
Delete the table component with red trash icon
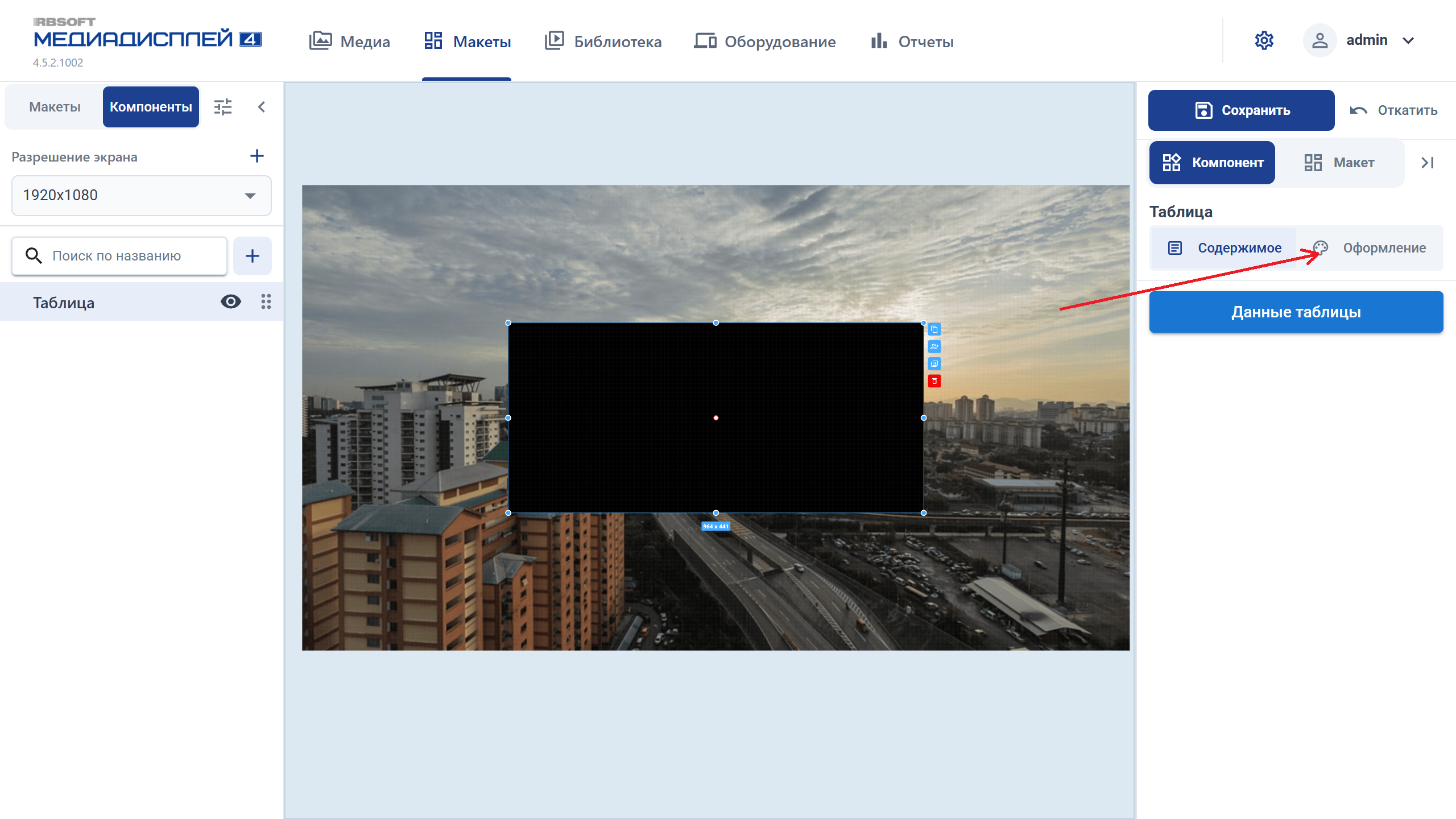click(934, 381)
